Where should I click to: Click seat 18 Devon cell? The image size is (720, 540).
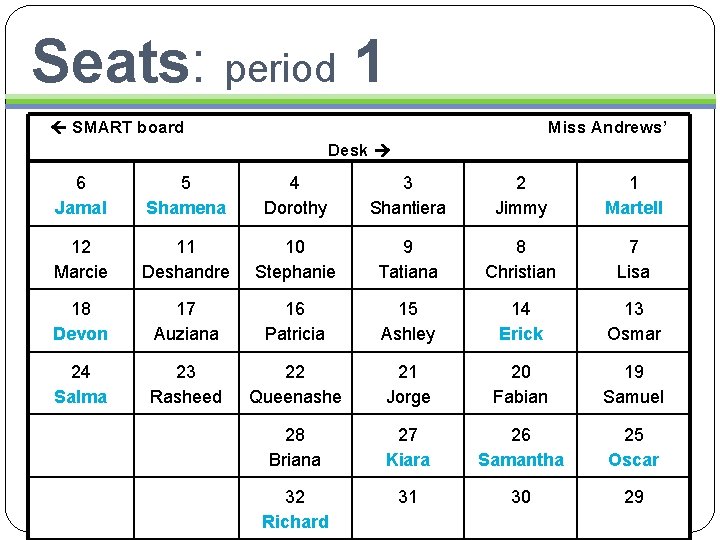click(80, 321)
